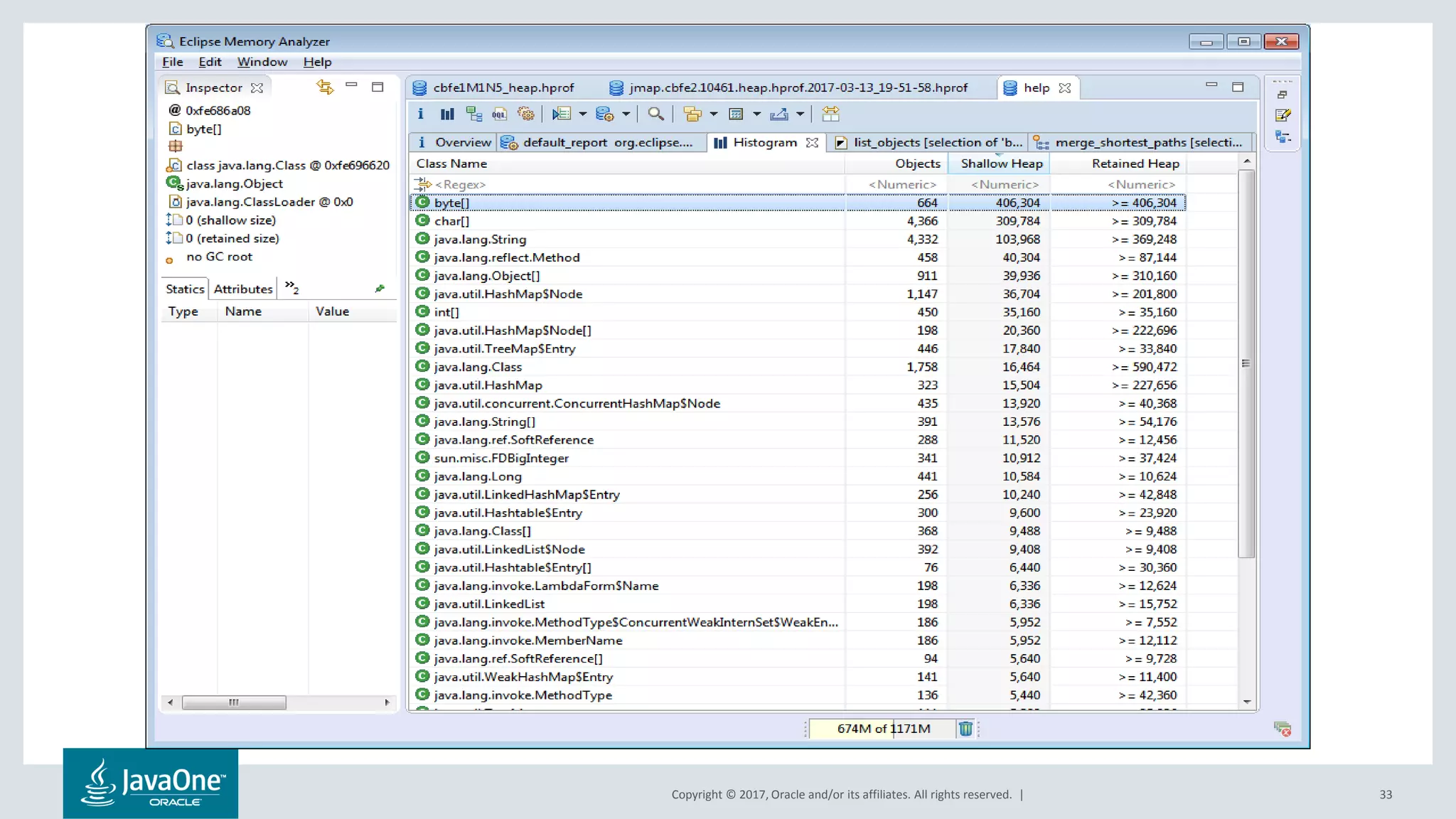Create a histogram via the bar chart toolbar icon
1456x819 pixels.
(x=447, y=114)
